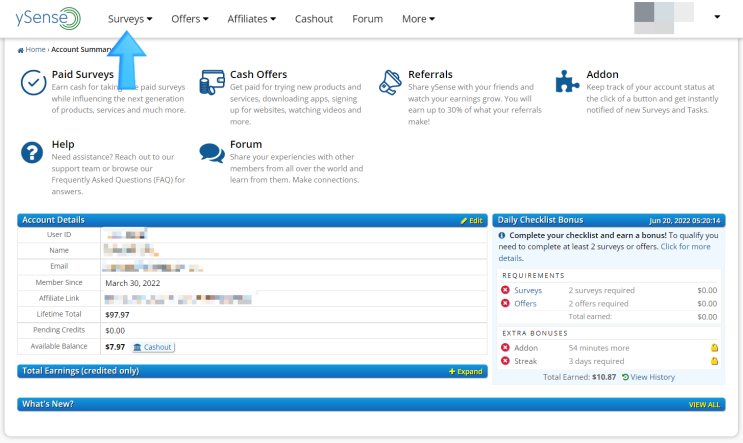
Task: Click the Paid Surveys checkmark icon
Action: (33, 82)
